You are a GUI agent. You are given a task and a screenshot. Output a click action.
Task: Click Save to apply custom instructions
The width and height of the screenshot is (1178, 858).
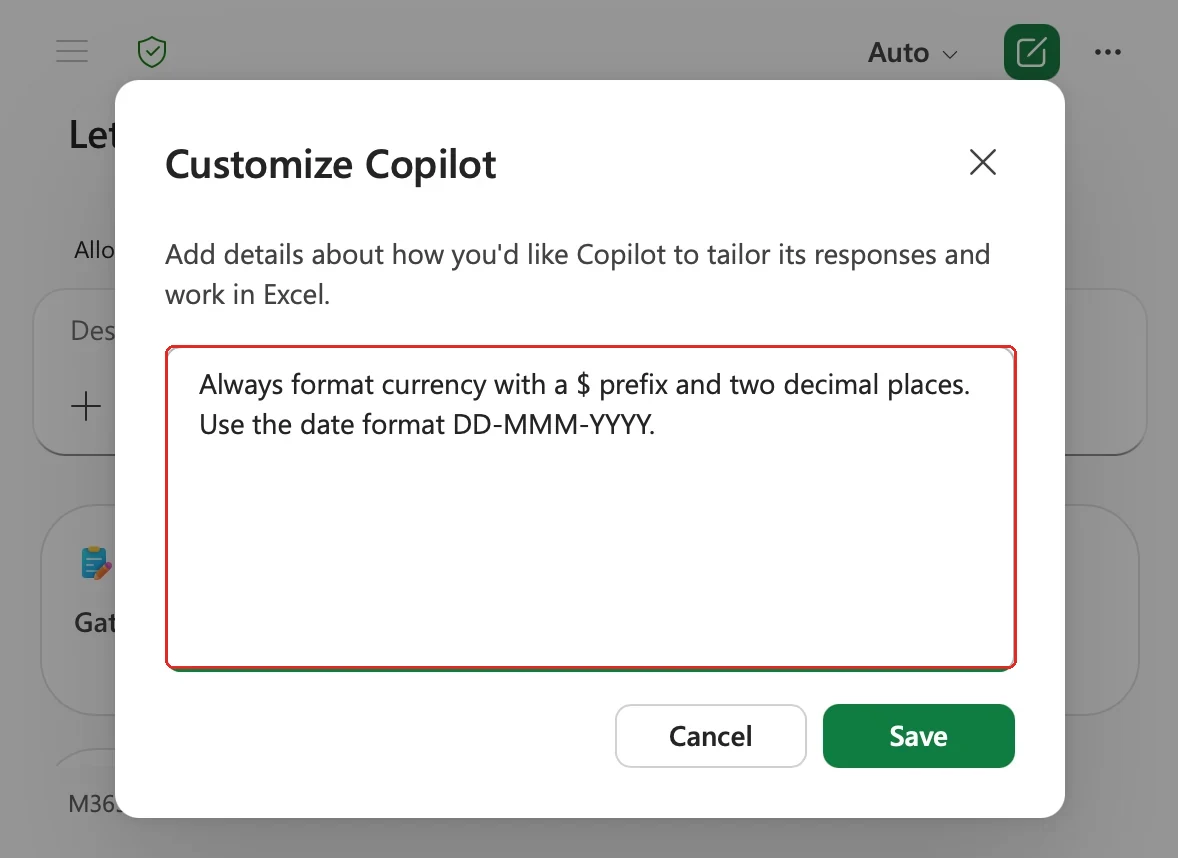[918, 736]
